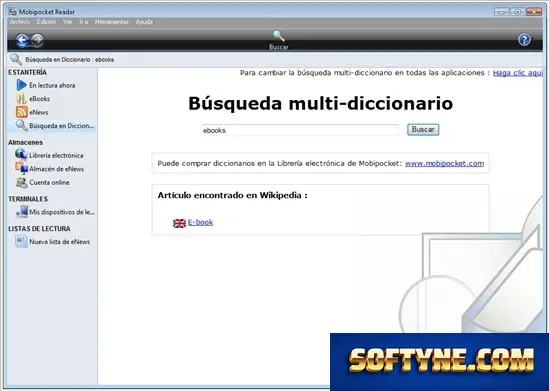Click the forward navigation arrow icon

pyautogui.click(x=37, y=40)
